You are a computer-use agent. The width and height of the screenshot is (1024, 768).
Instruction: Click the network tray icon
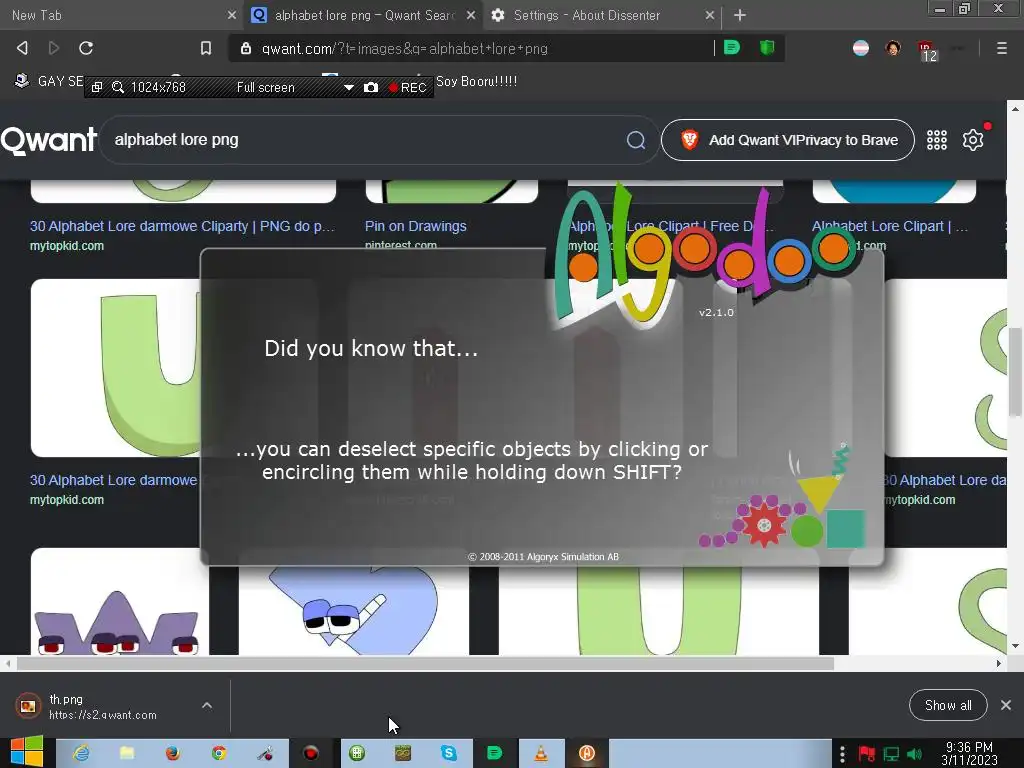[x=891, y=754]
